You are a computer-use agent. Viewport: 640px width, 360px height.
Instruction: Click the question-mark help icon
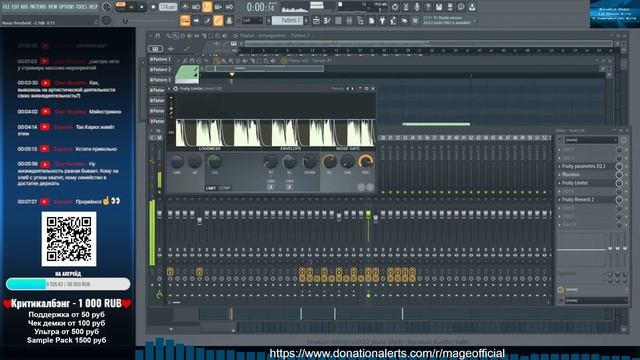click(428, 7)
